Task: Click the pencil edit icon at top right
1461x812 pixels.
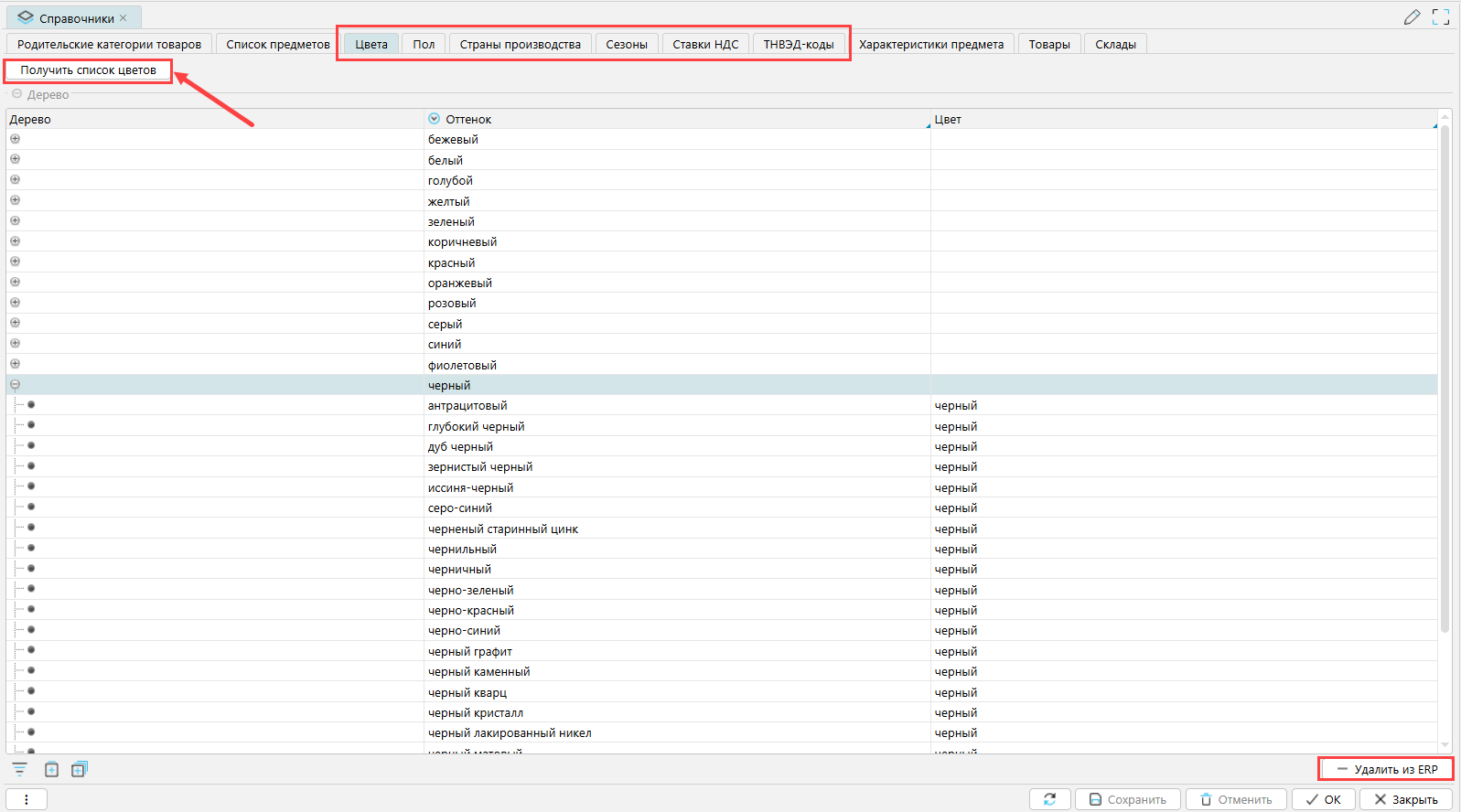Action: tap(1412, 17)
